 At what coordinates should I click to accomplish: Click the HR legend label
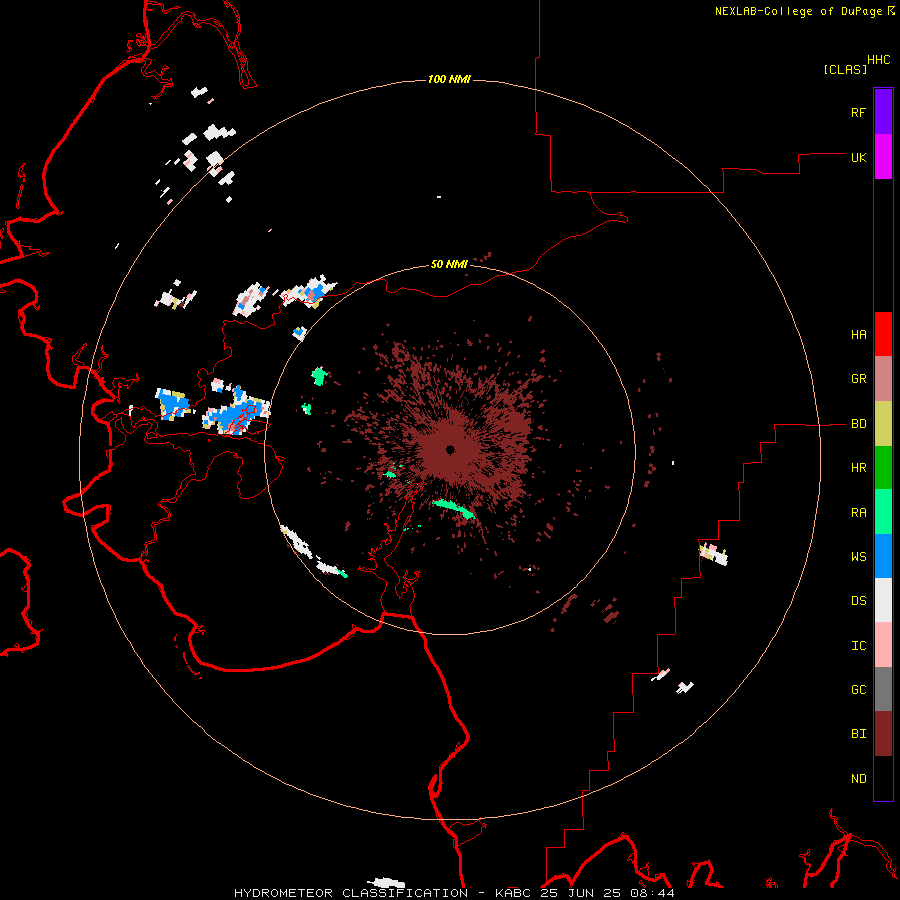pyautogui.click(x=858, y=468)
